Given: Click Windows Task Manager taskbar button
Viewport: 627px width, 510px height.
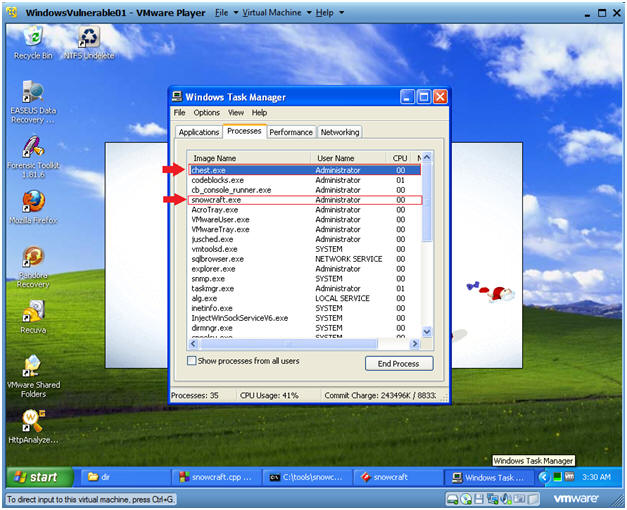Looking at the screenshot, I should [x=489, y=477].
